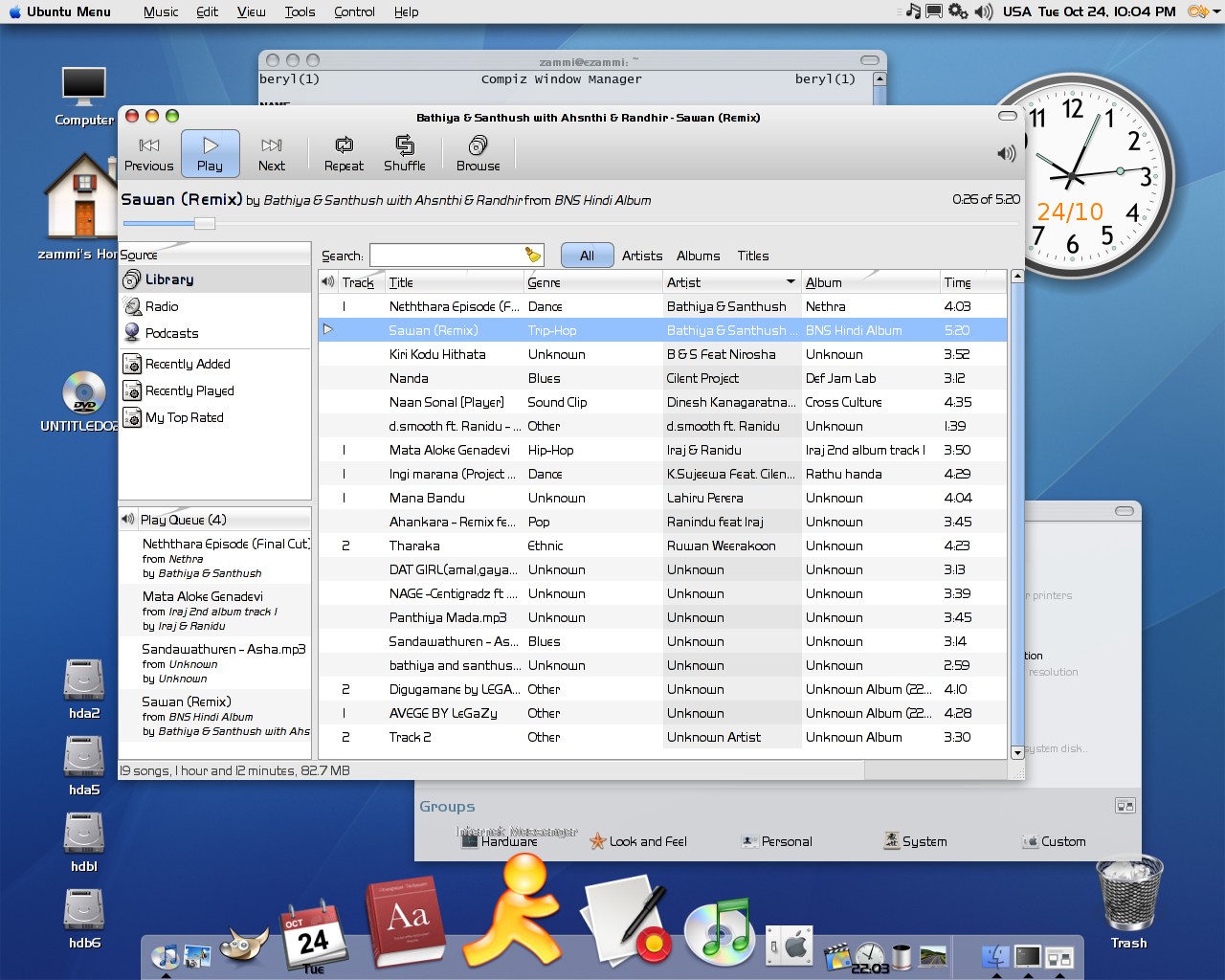Set search filter to Titles
Image resolution: width=1225 pixels, height=980 pixels.
(753, 256)
